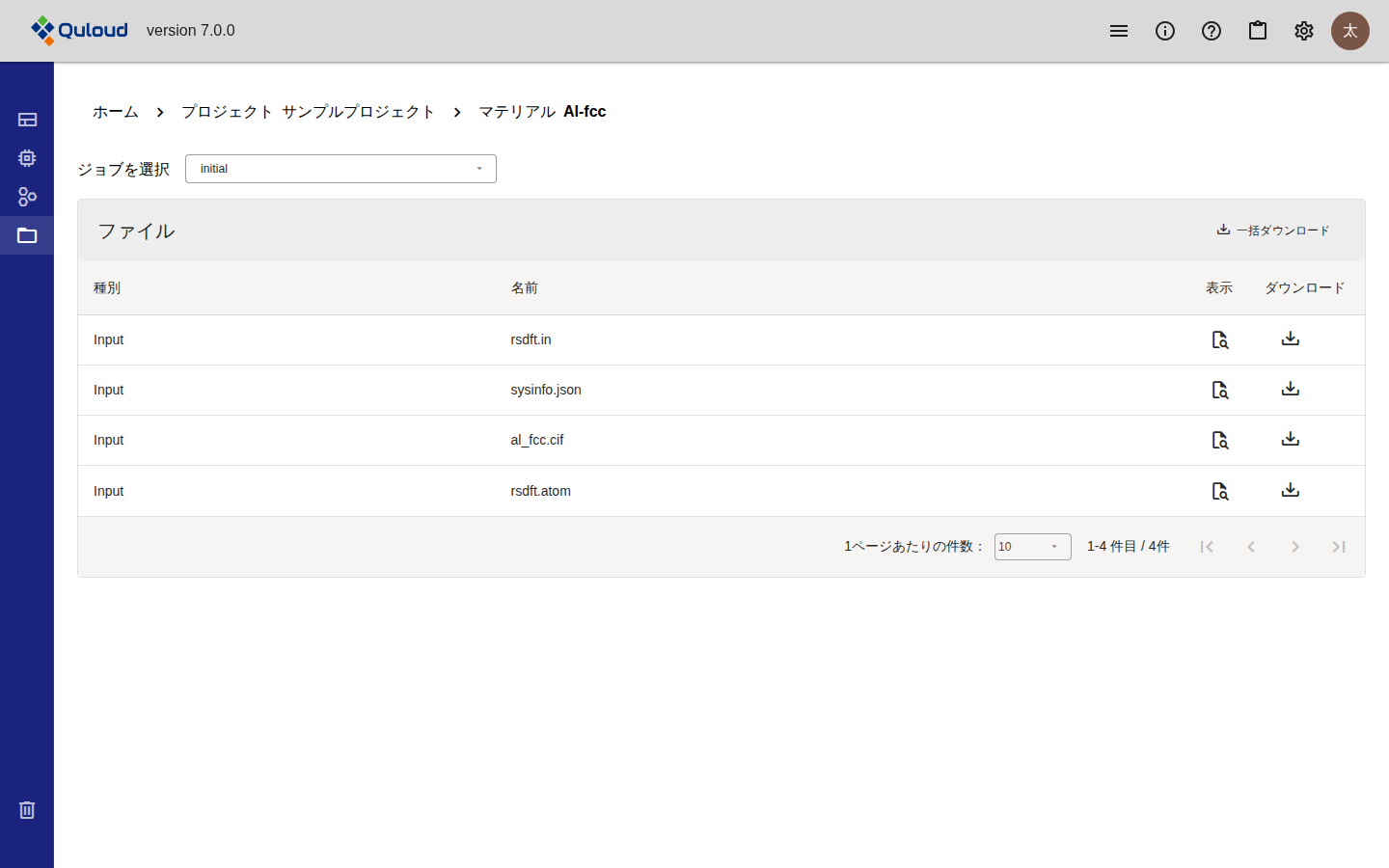1389x868 pixels.
Task: Click the マテリアル Al-fcc breadcrumb
Action: [x=542, y=112]
